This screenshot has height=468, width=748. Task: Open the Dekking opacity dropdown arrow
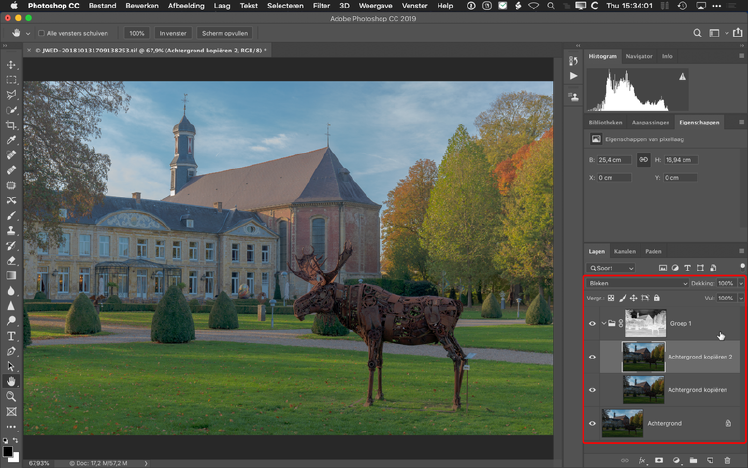point(741,283)
